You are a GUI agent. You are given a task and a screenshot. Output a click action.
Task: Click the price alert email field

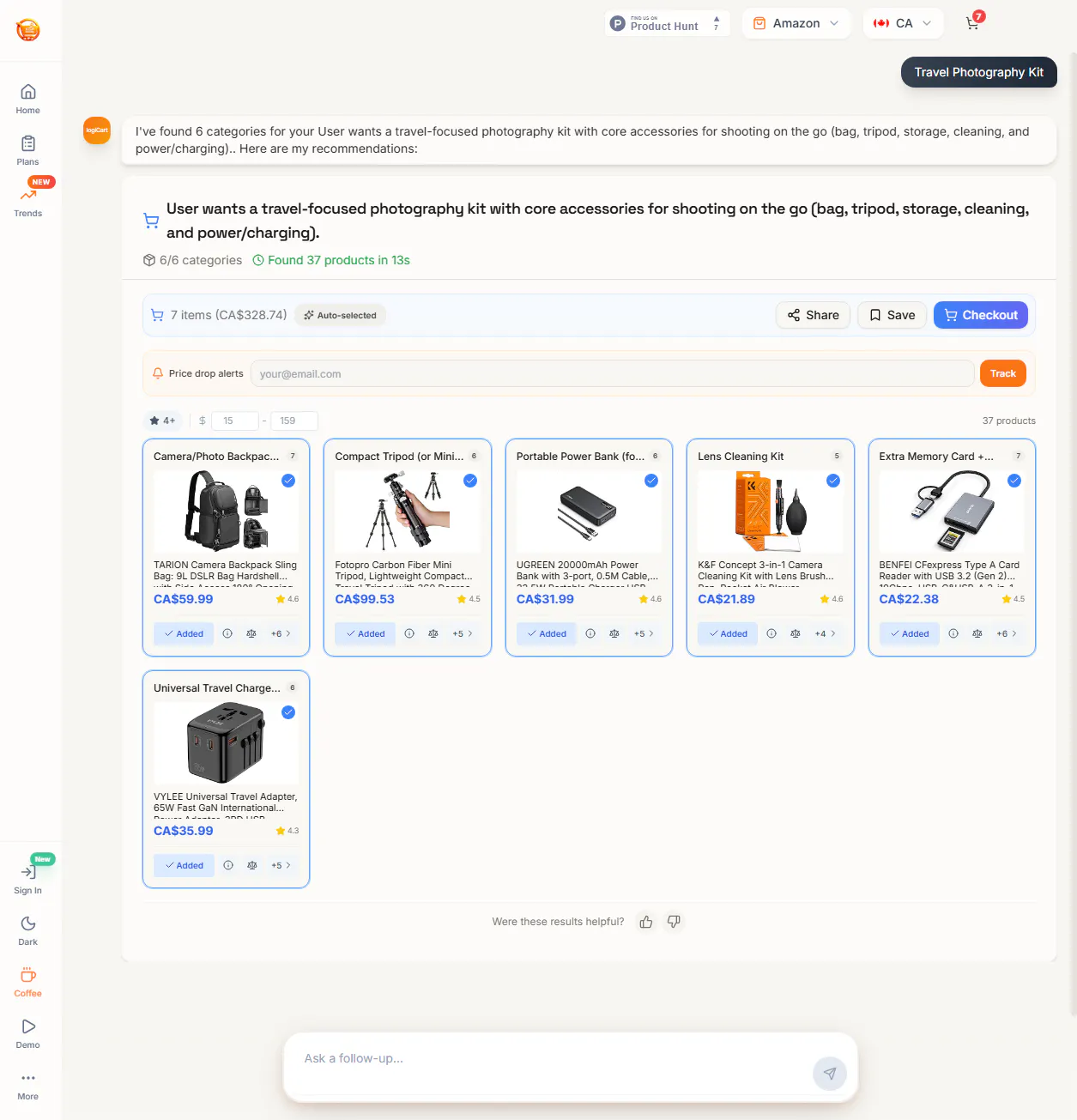[x=612, y=373]
